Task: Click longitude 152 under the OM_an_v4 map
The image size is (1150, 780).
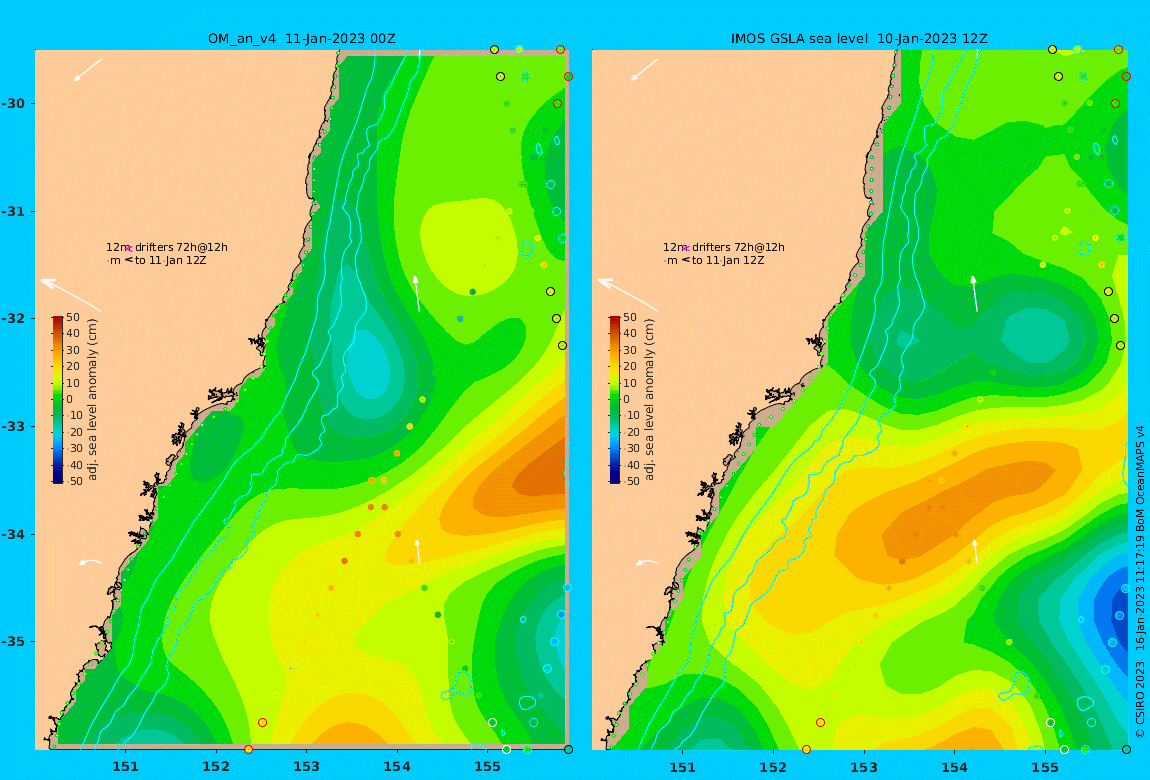Action: pos(216,767)
